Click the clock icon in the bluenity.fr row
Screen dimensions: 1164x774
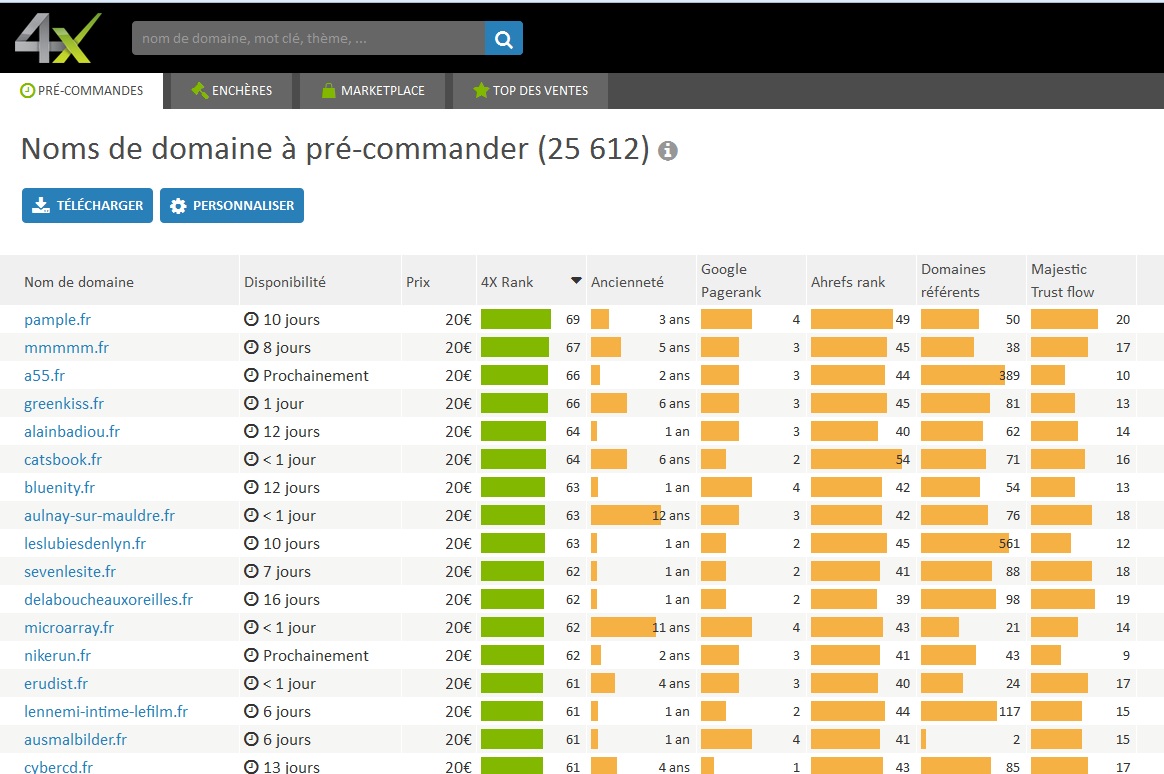[251, 488]
